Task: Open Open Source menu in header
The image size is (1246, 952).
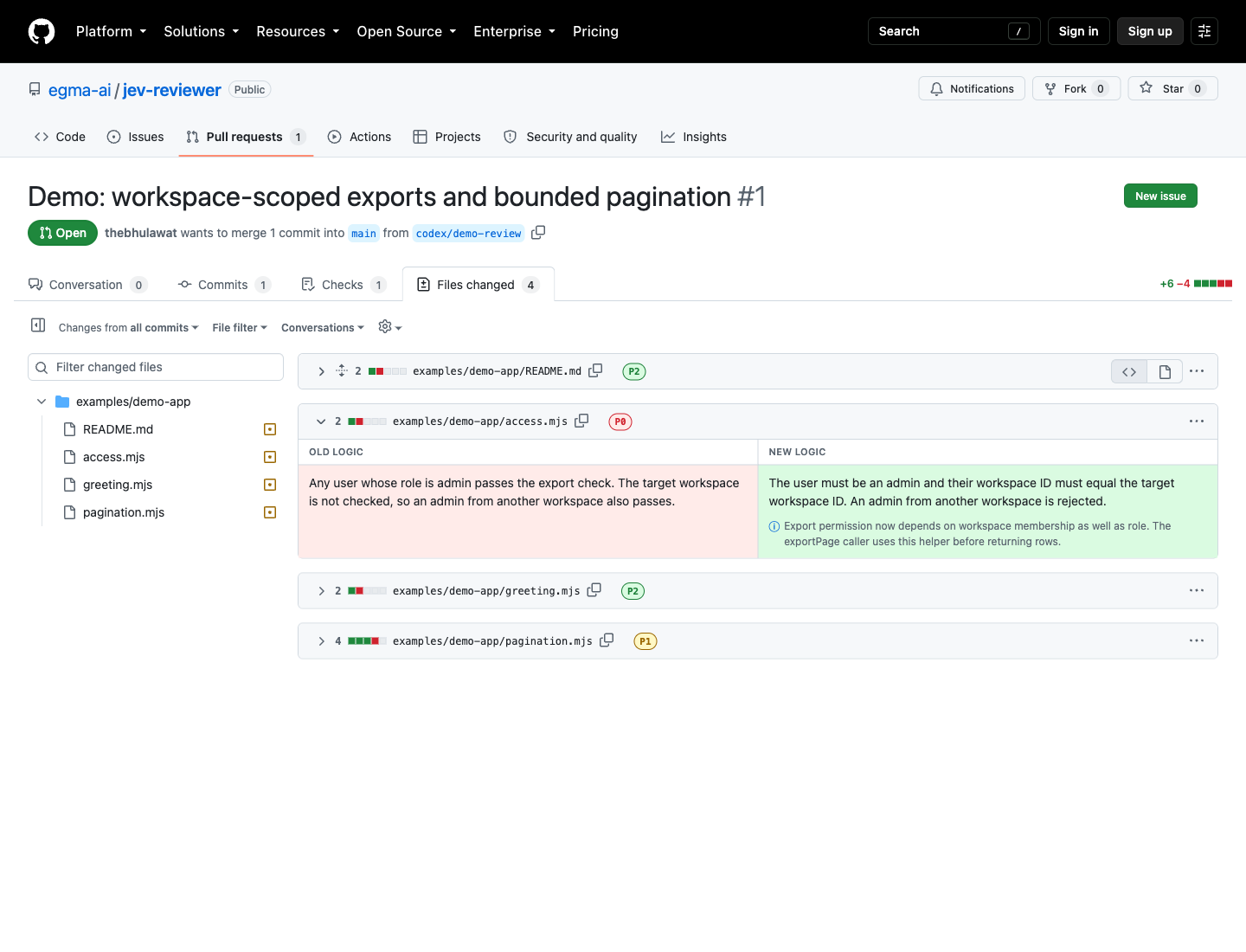Action: click(x=407, y=31)
